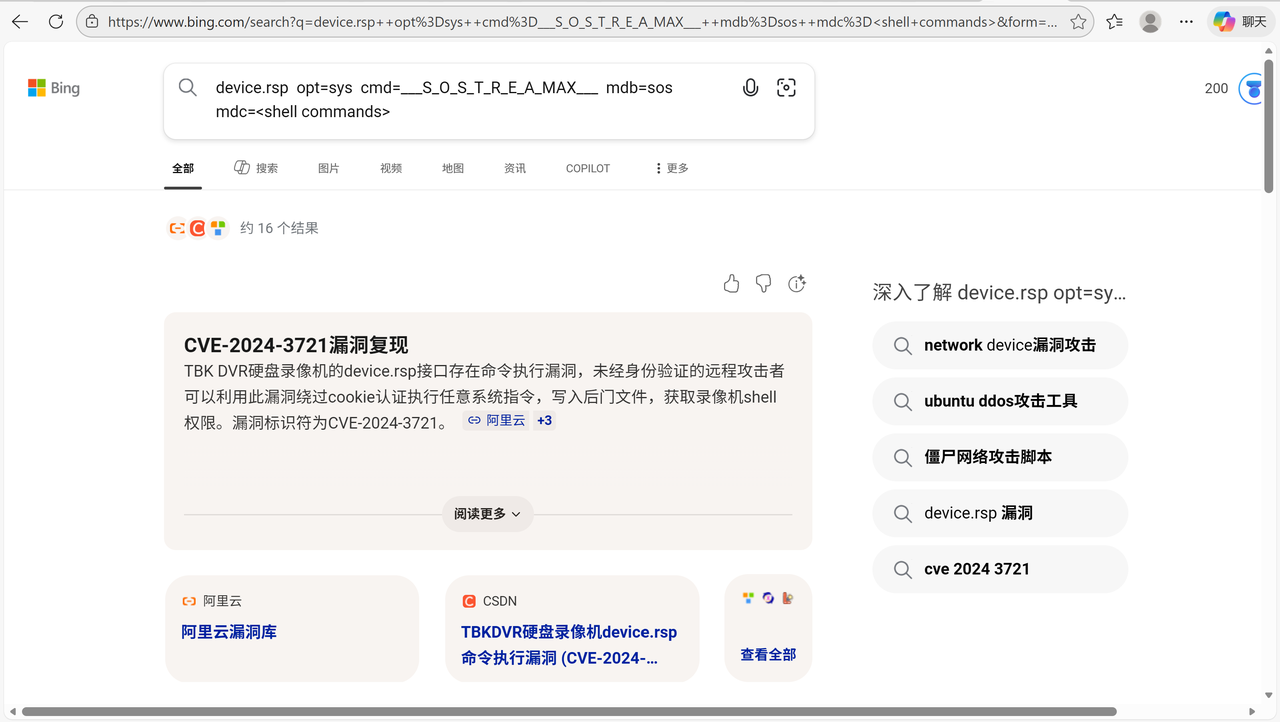Search related term ubuntu ddos攻击工具
Viewport: 1280px width, 722px height.
[1000, 402]
